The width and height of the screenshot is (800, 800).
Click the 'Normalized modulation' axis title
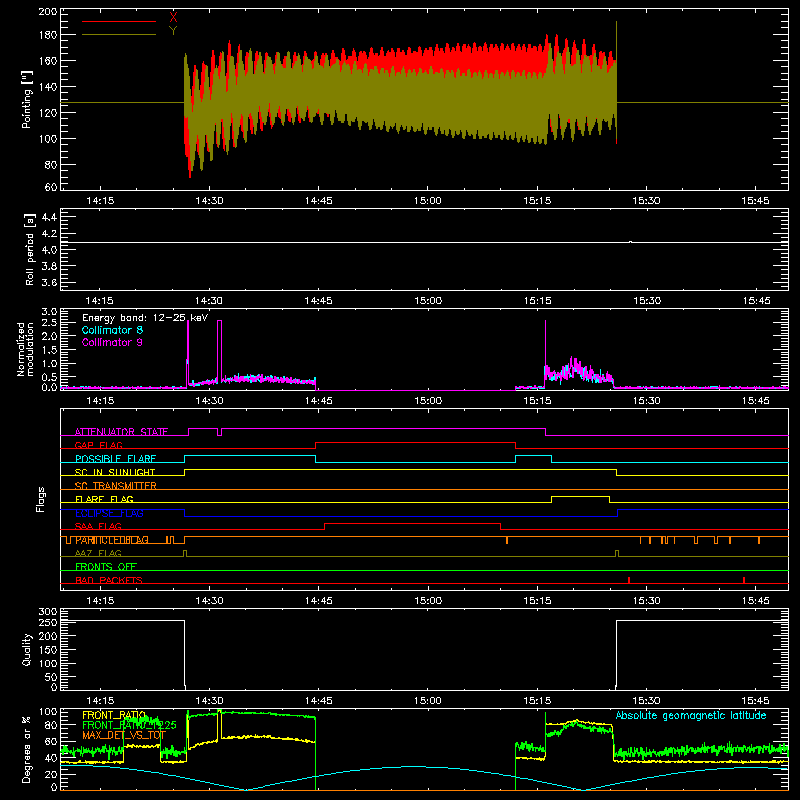(x=25, y=349)
